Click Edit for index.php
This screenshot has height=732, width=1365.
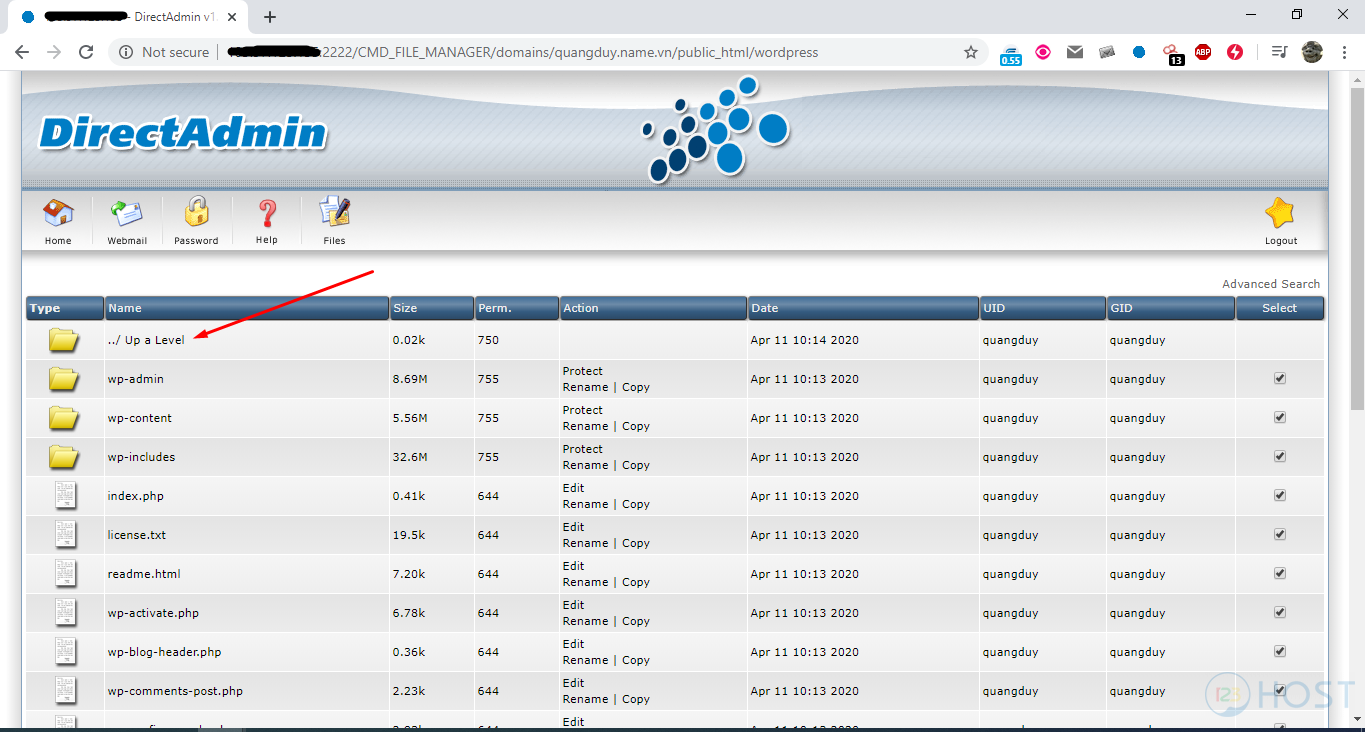click(574, 488)
